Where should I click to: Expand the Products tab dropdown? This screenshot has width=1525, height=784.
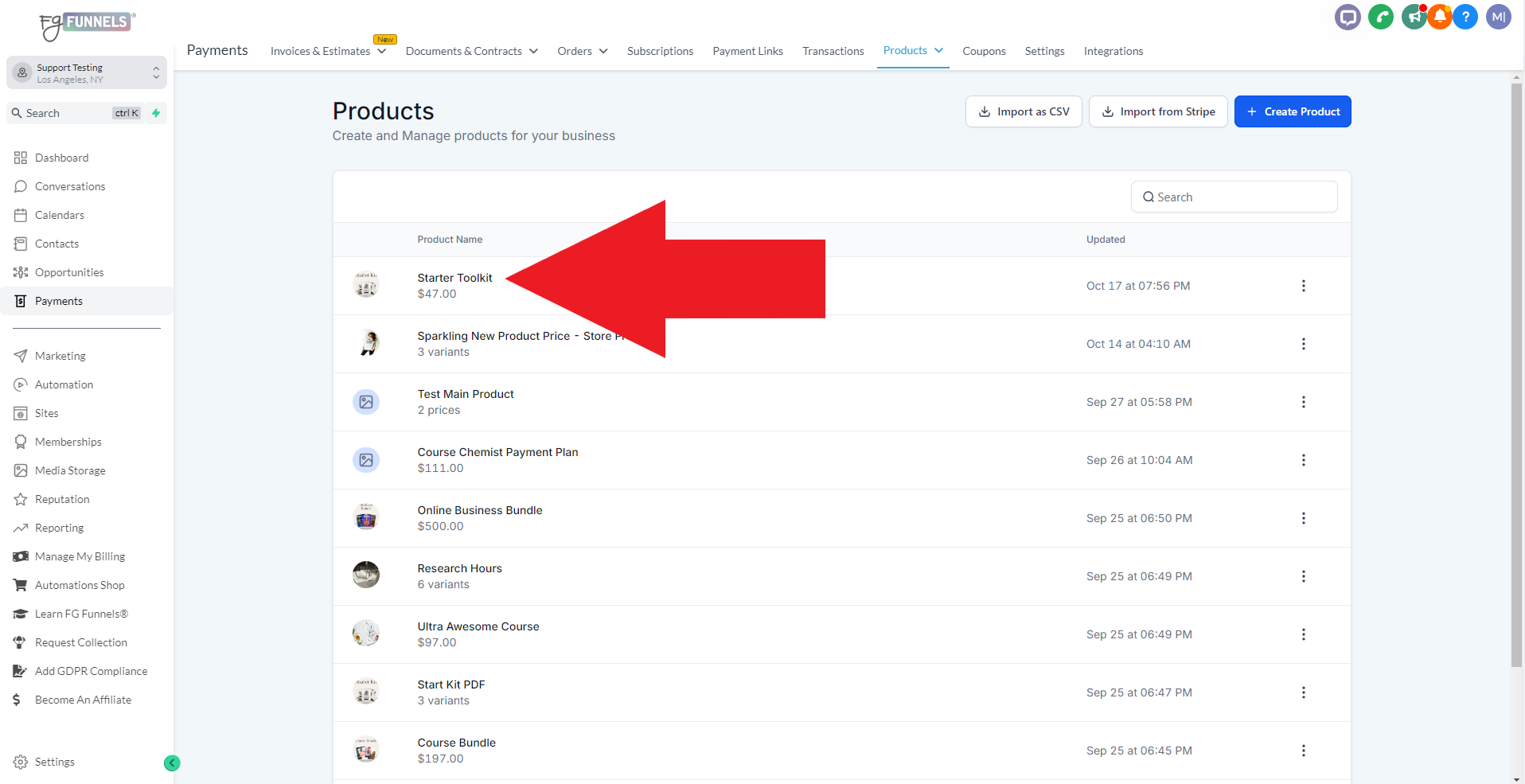point(939,50)
